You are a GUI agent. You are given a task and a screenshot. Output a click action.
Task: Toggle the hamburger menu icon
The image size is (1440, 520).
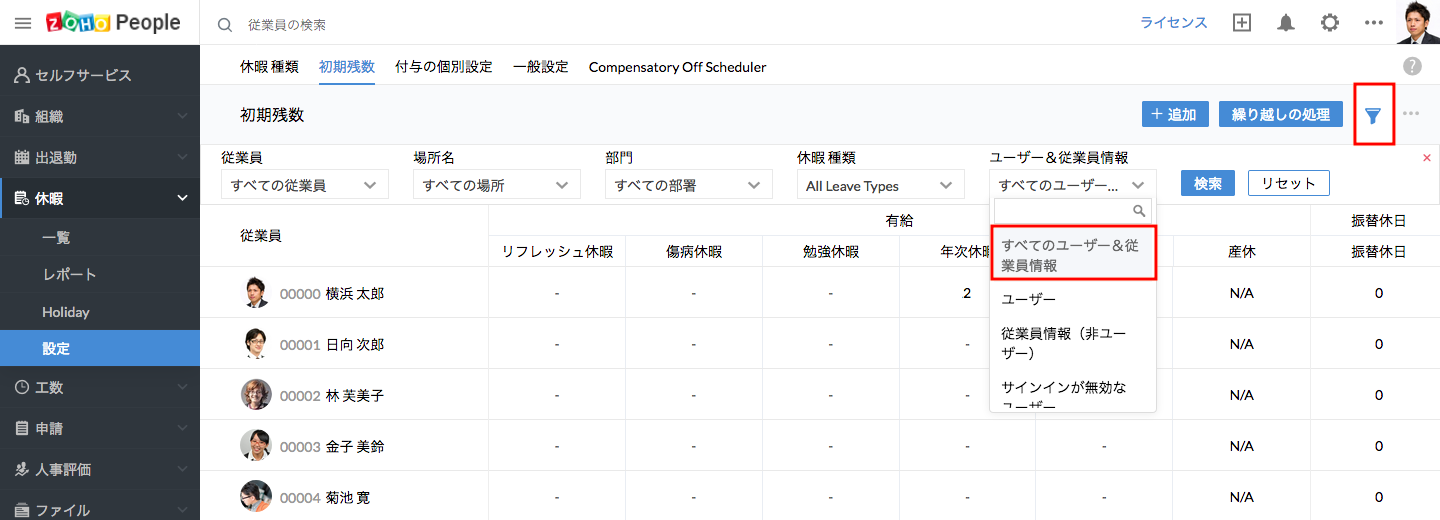23,23
